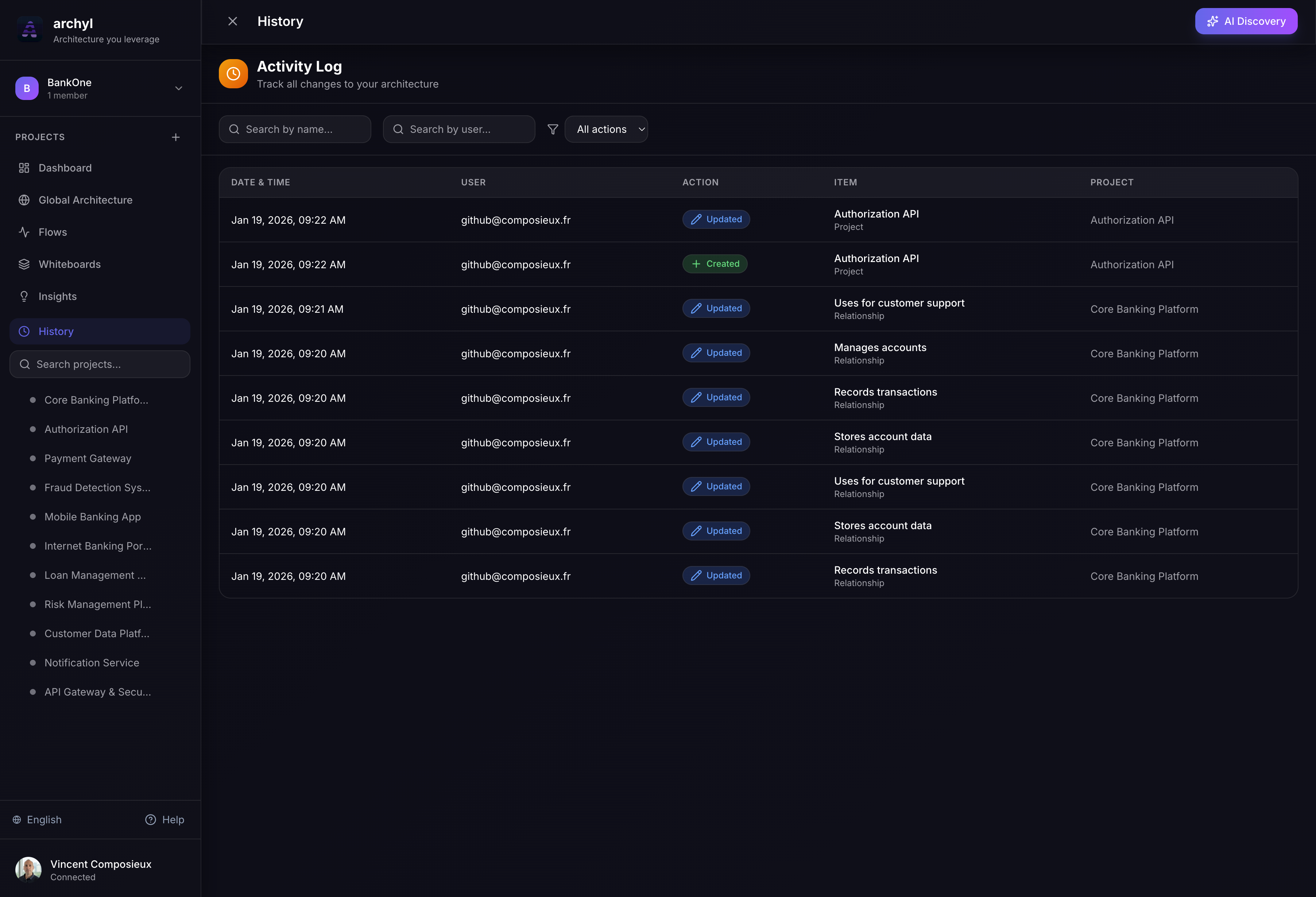Close the History panel with X
Screen dimensions: 1316x897
point(233,22)
